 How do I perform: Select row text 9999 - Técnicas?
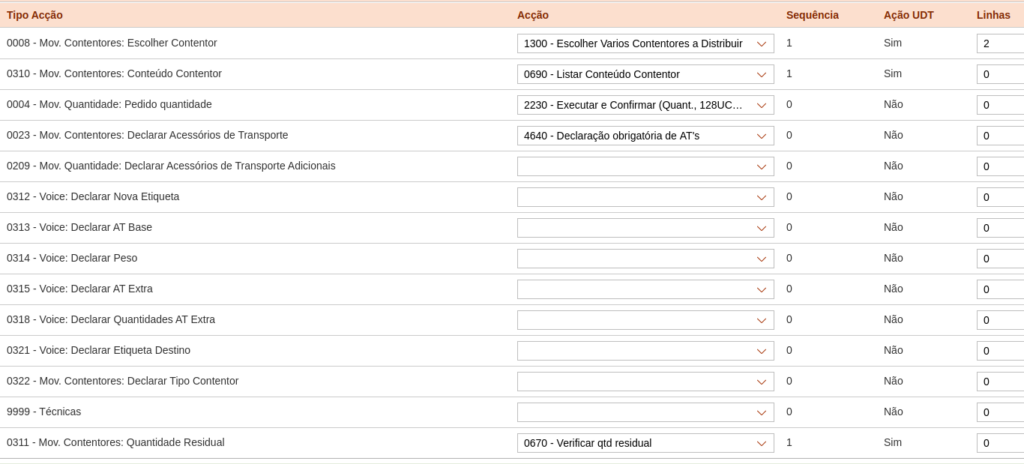coord(44,411)
